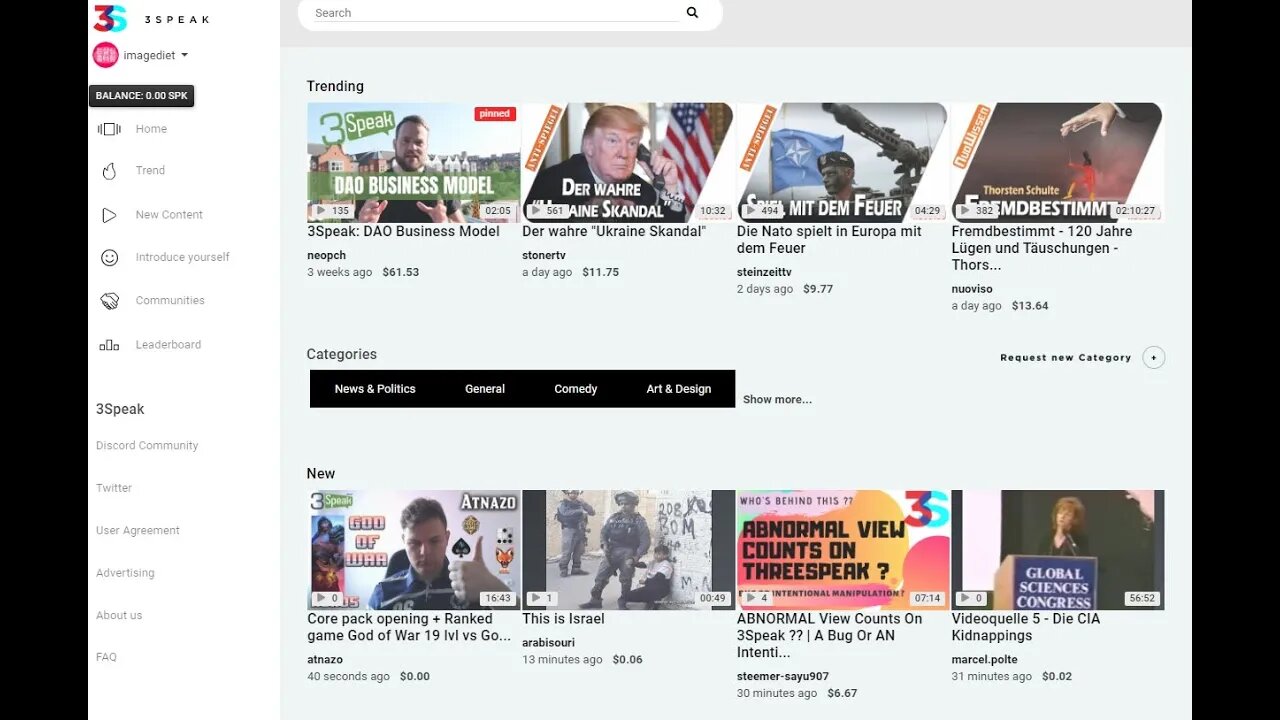Visit the steinzeittv channel

point(764,272)
